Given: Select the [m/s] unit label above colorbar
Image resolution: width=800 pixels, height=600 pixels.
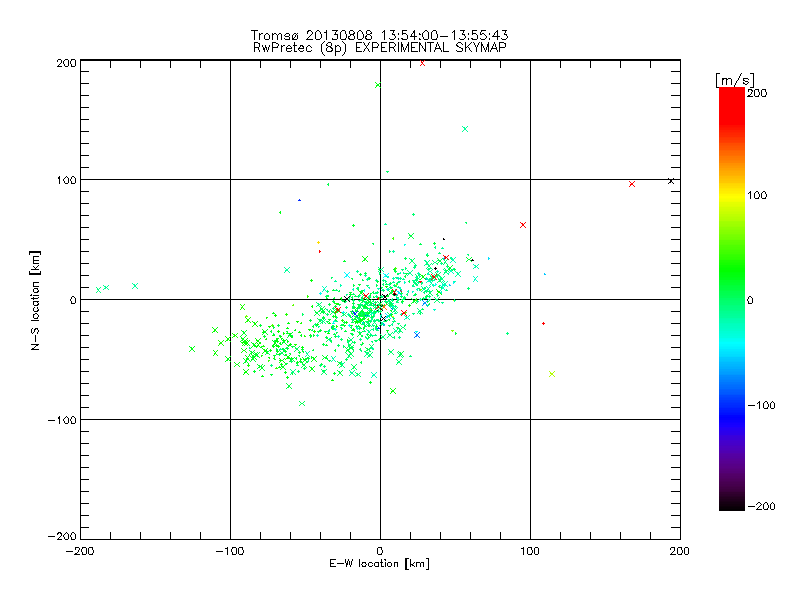Looking at the screenshot, I should pos(733,78).
